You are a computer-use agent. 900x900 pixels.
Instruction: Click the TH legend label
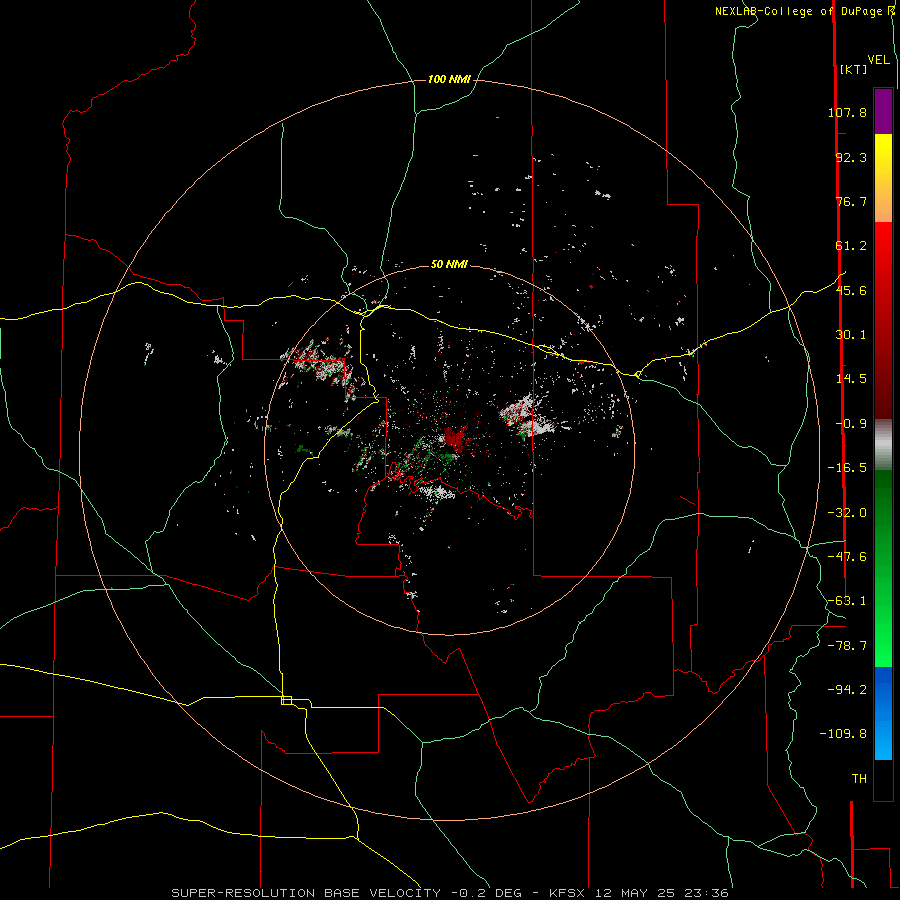pyautogui.click(x=859, y=779)
